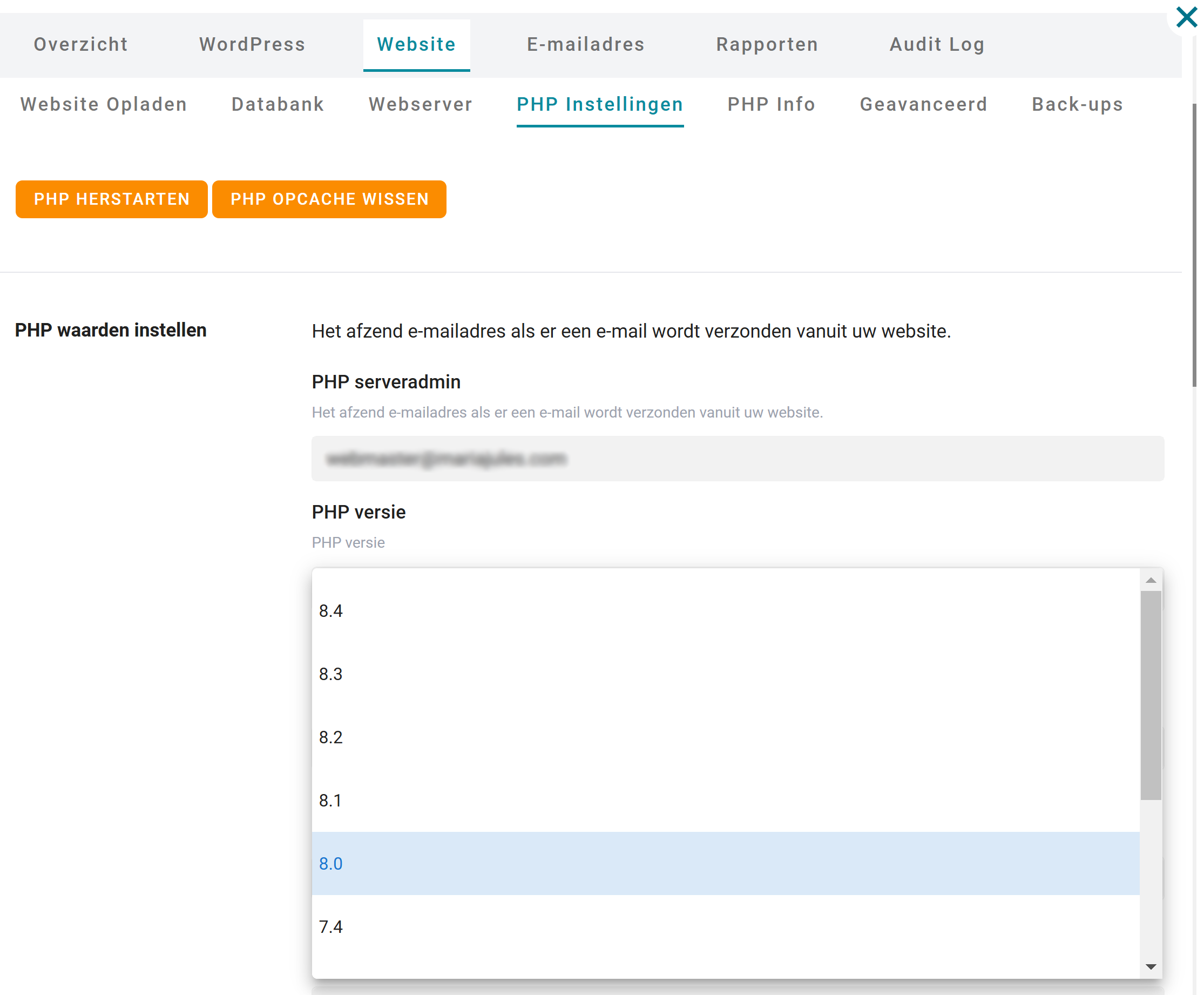
Task: Close the panel with the X icon
Action: tap(1186, 17)
